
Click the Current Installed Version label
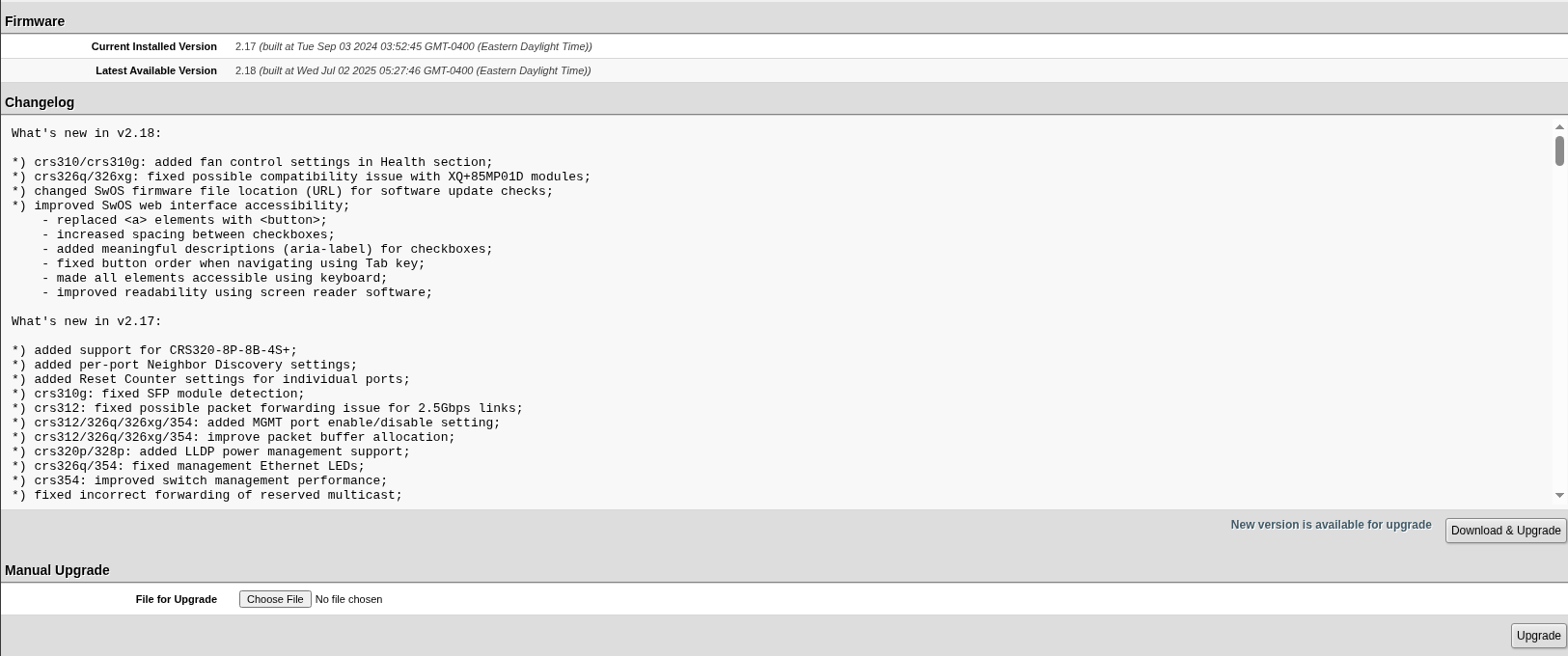154,46
